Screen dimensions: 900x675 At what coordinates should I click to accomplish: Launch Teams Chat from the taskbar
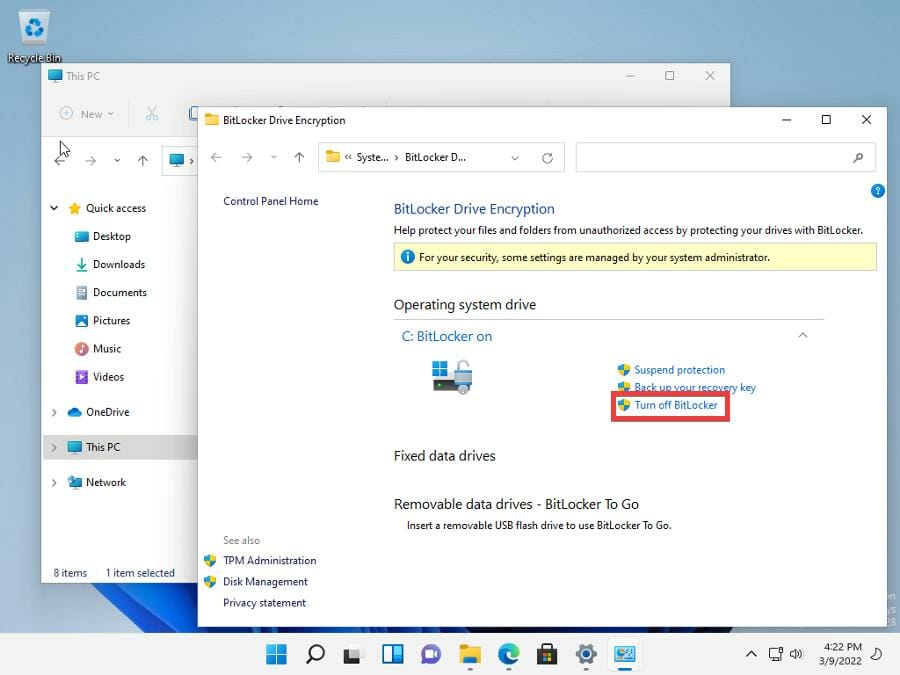tap(430, 653)
